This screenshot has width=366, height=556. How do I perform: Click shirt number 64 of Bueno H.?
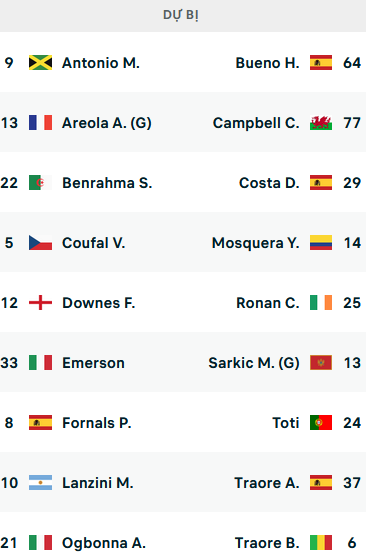point(352,63)
